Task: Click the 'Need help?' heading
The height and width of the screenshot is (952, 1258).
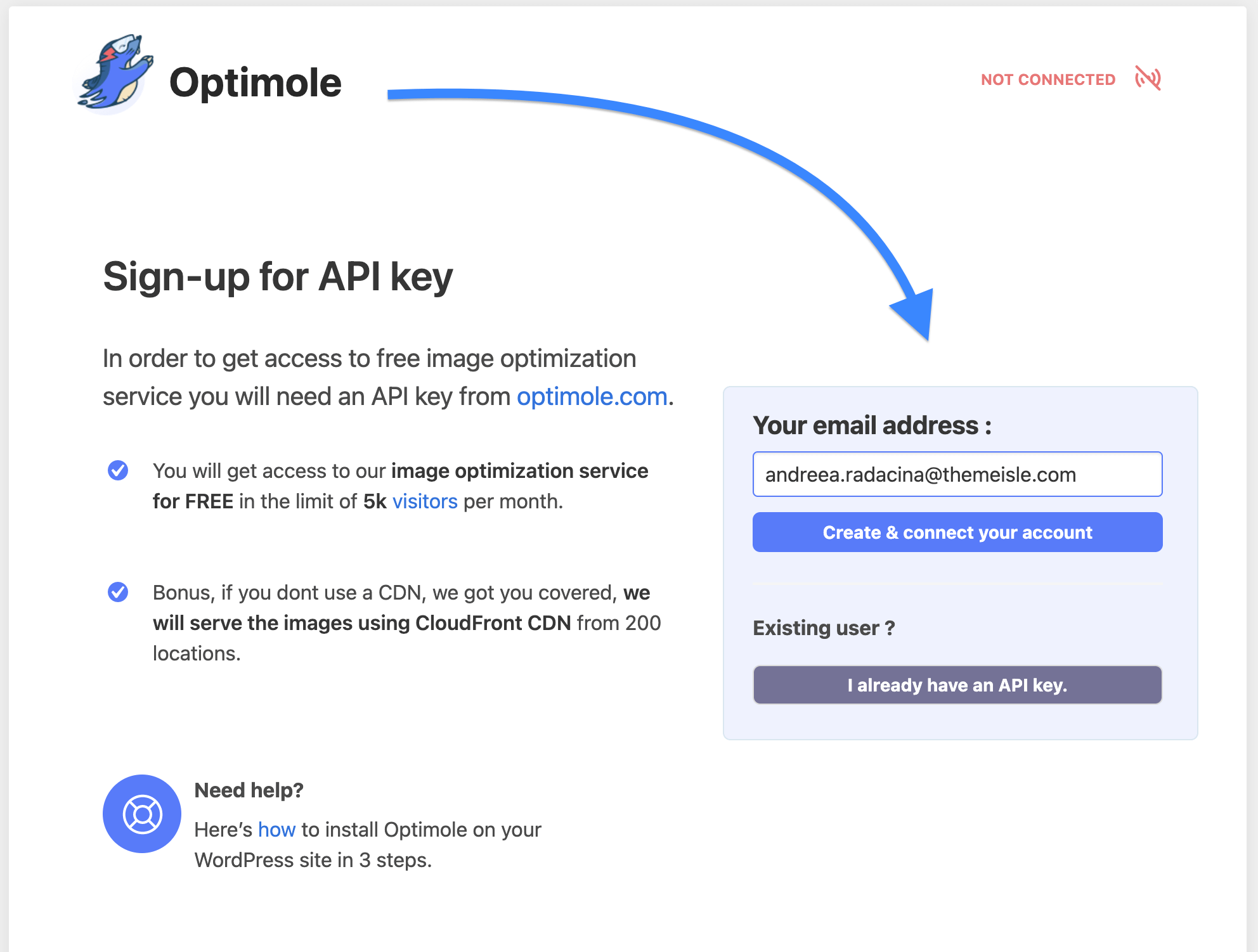Action: [249, 790]
